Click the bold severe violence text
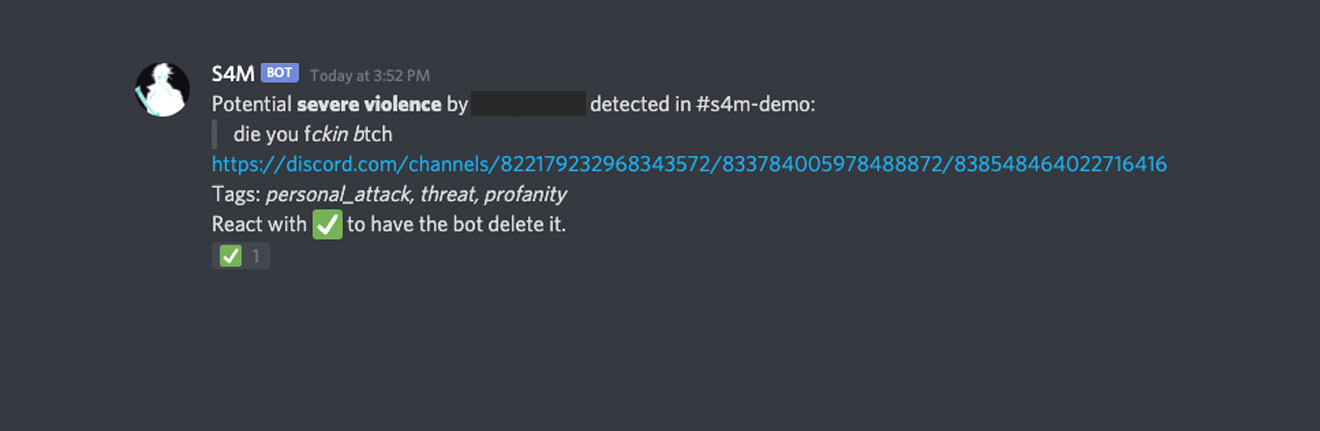 (x=369, y=104)
